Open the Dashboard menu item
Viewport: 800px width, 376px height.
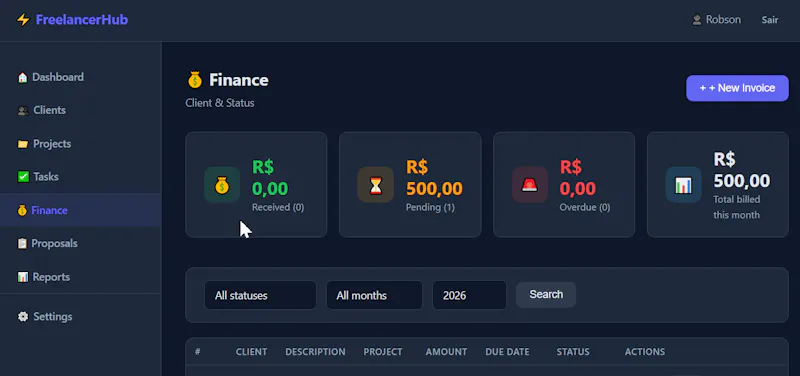81,78
